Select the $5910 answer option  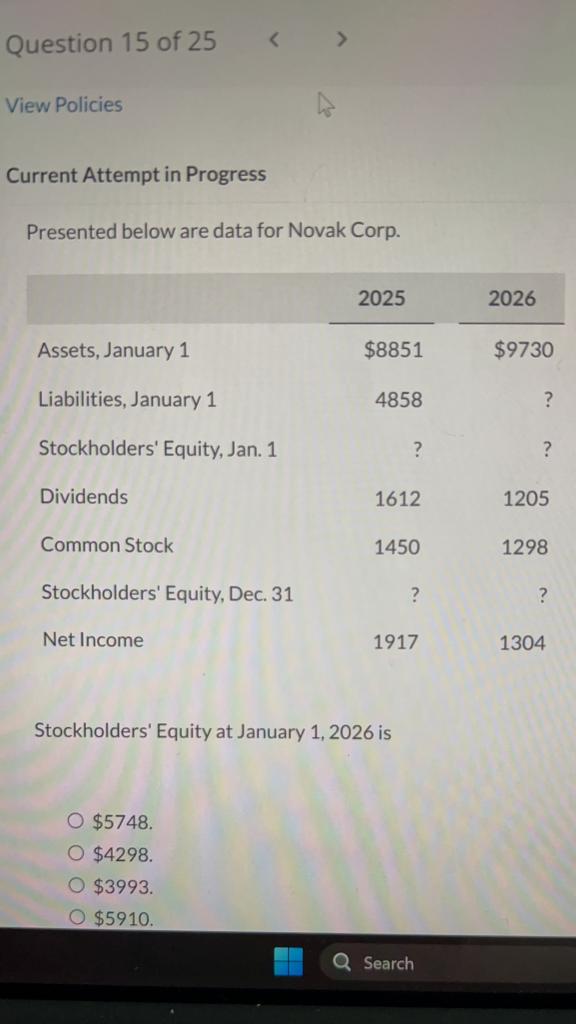(75, 916)
